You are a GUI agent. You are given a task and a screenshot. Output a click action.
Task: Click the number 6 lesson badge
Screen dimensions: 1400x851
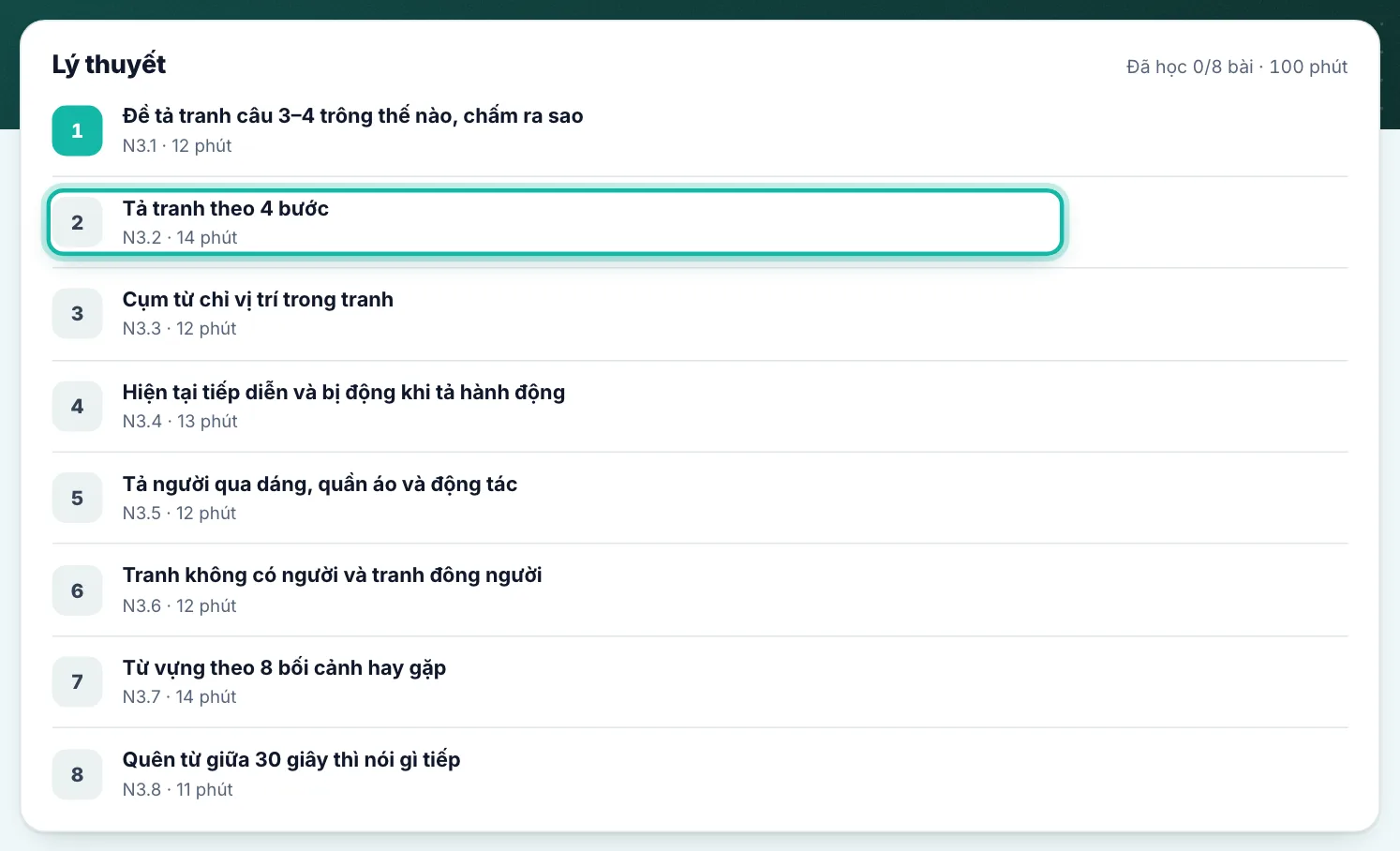click(77, 590)
